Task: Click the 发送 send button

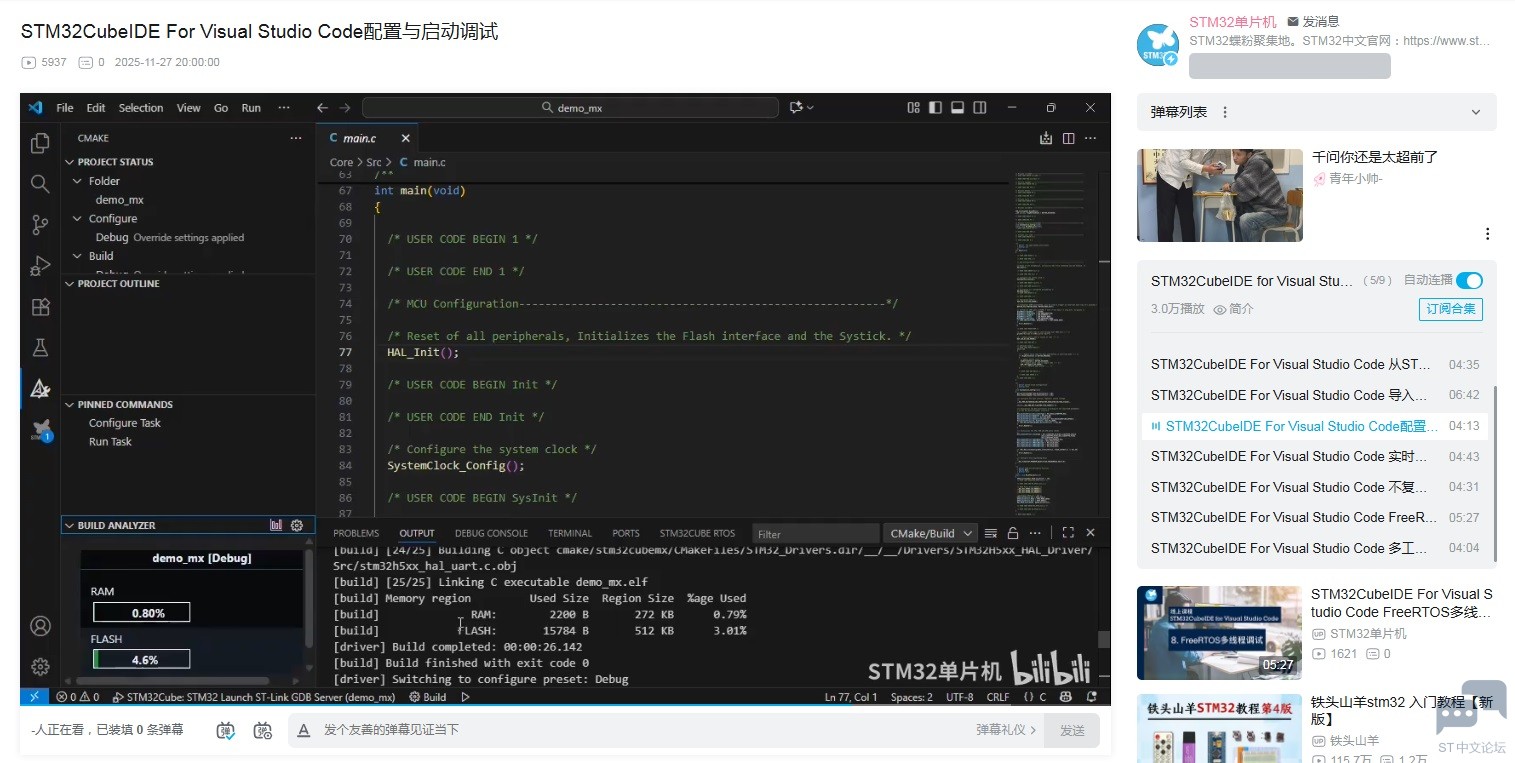Action: pos(1072,730)
